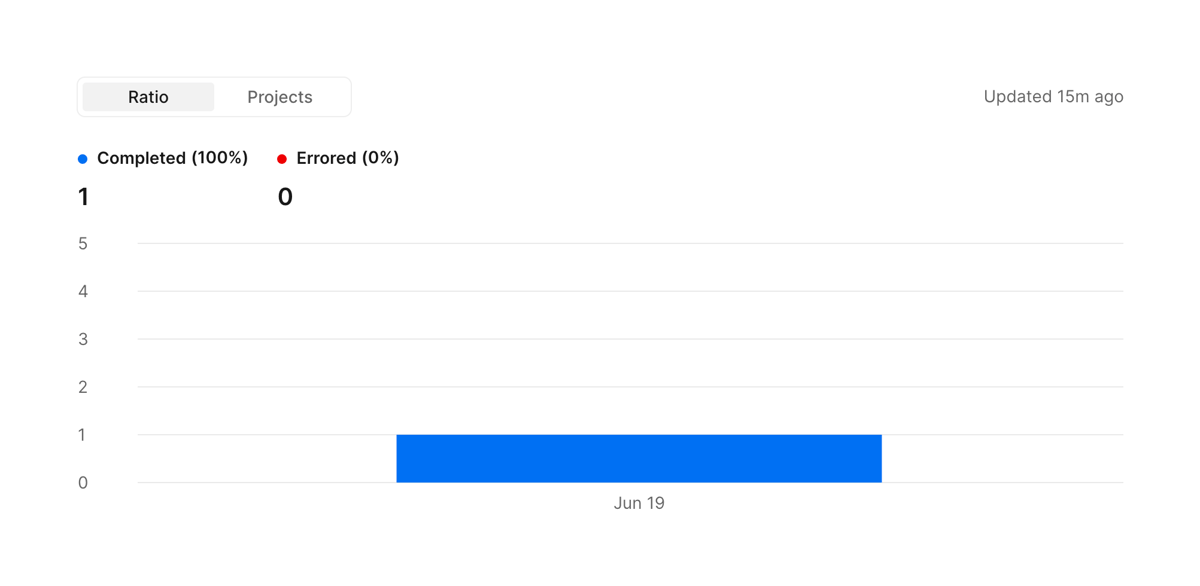1200x586 pixels.
Task: Open the Projects tab
Action: pyautogui.click(x=280, y=97)
